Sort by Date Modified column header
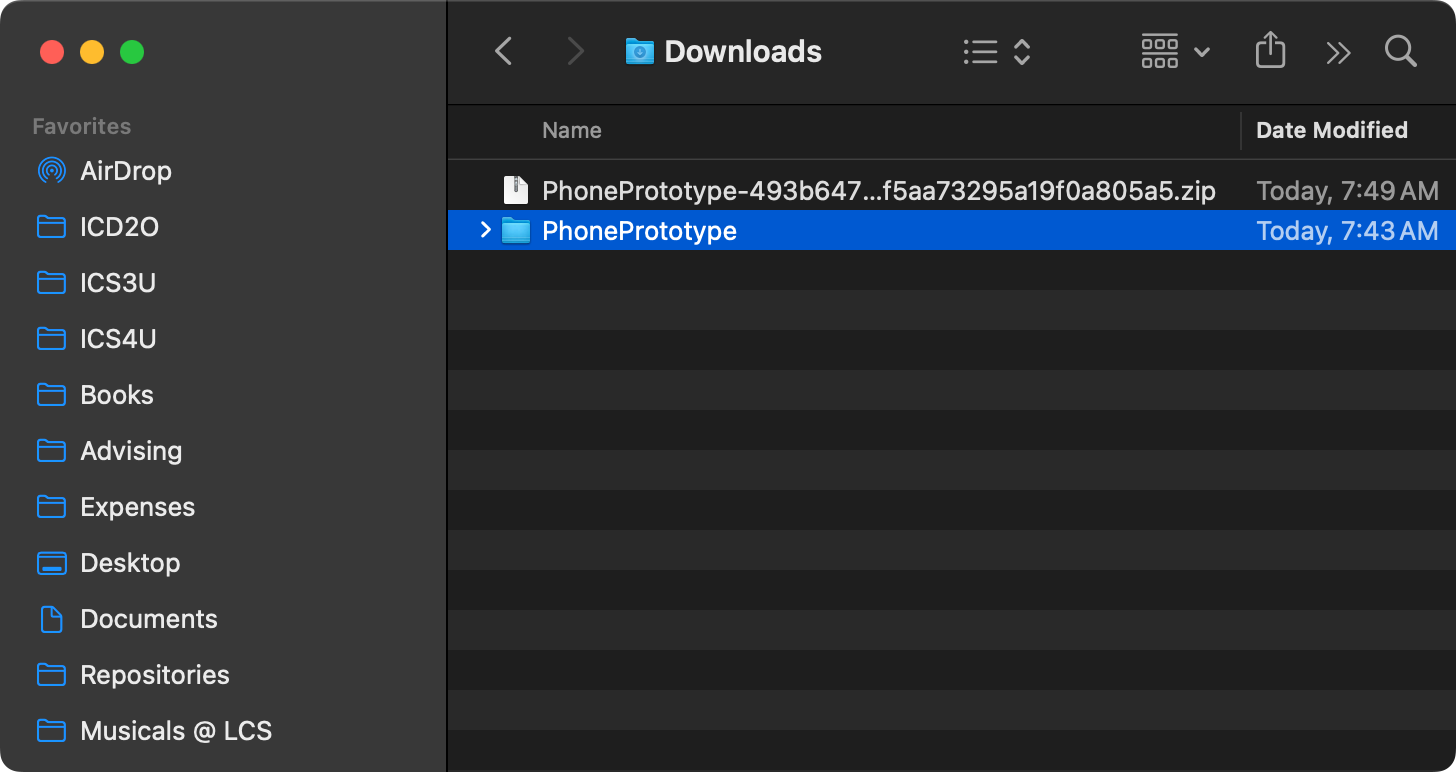The width and height of the screenshot is (1456, 772). (x=1331, y=130)
